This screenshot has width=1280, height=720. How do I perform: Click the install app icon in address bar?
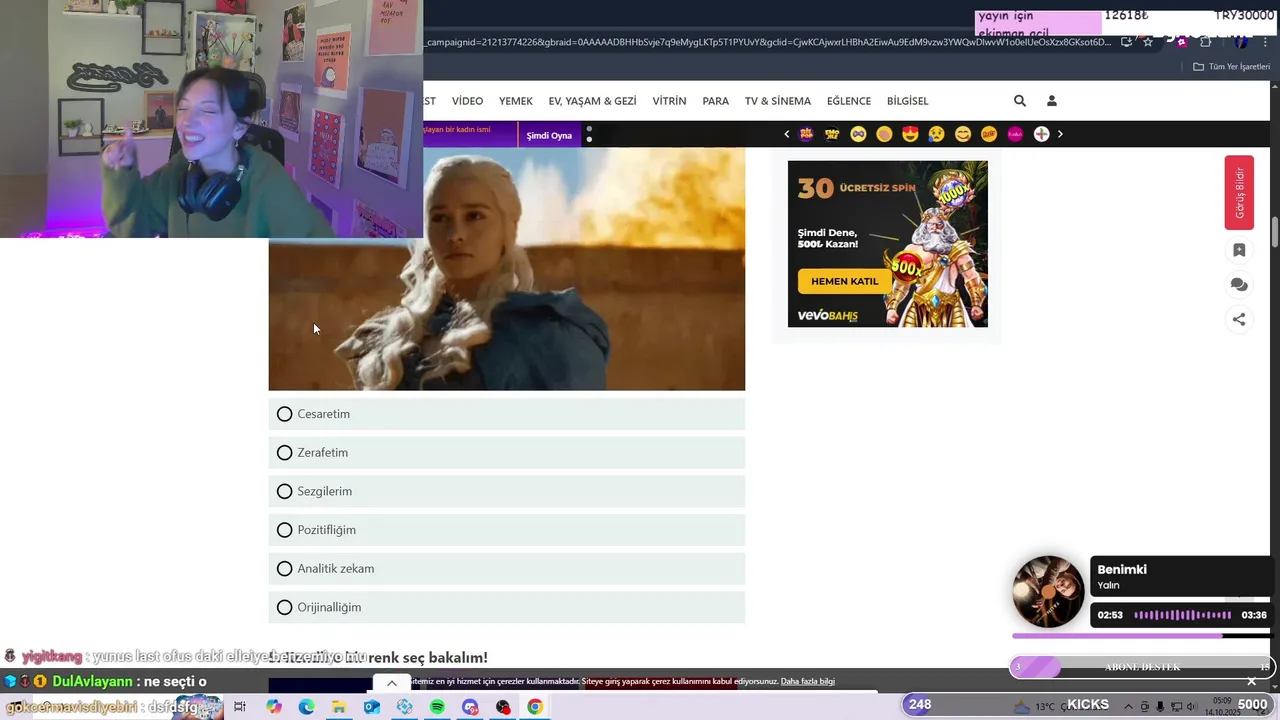pyautogui.click(x=1127, y=42)
